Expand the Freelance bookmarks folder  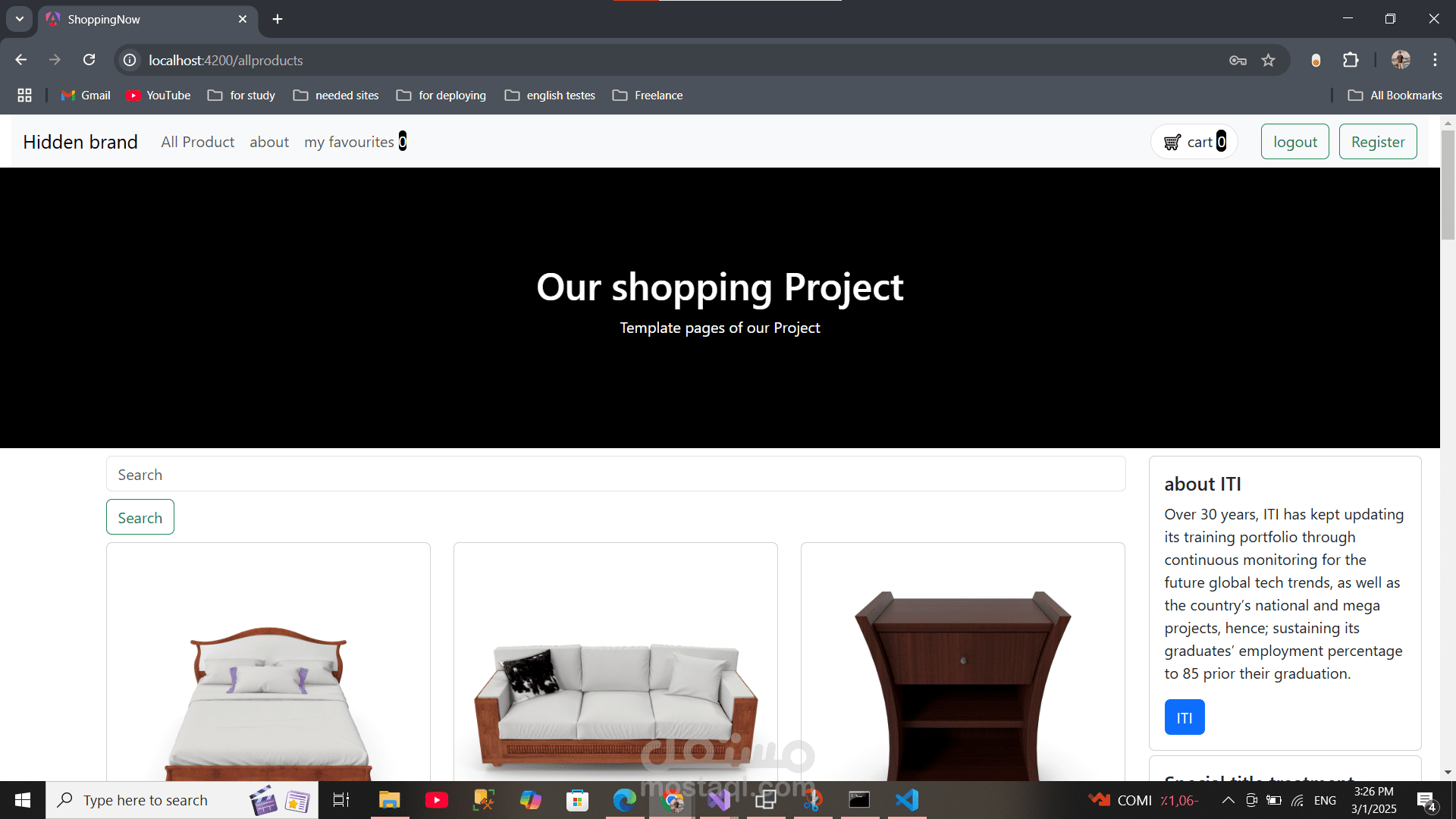click(648, 96)
